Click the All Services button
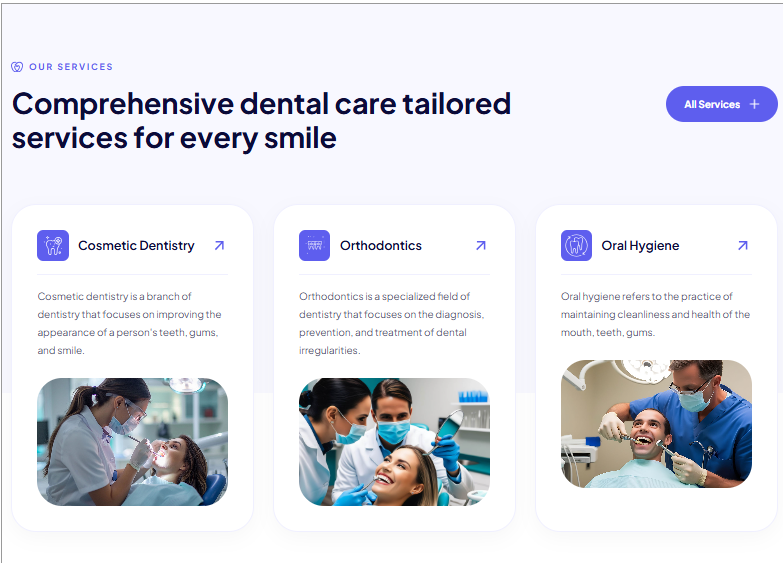The width and height of the screenshot is (783, 563). [x=722, y=104]
